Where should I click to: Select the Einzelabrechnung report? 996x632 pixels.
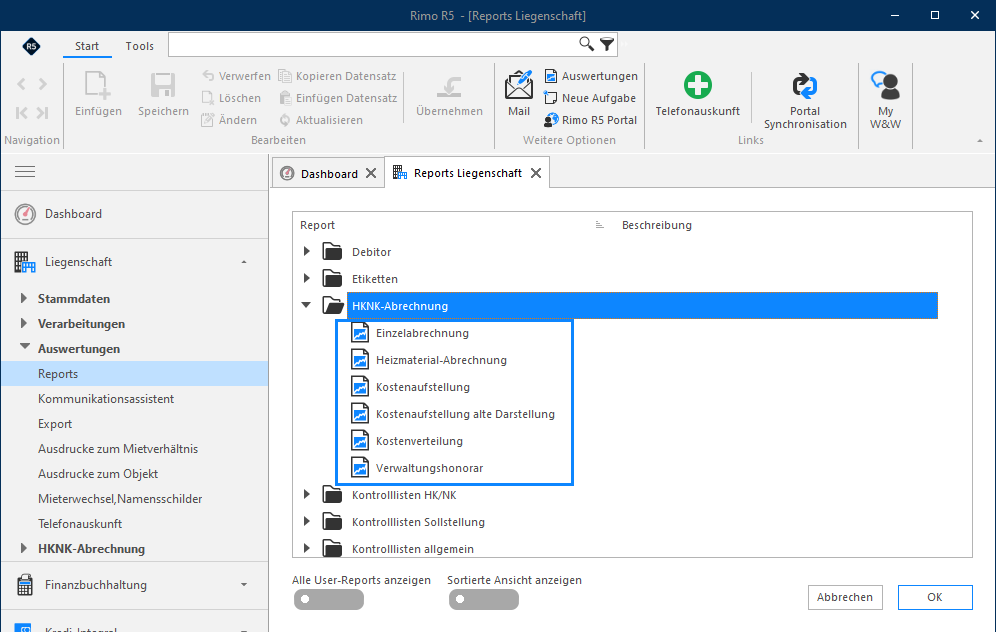422,333
